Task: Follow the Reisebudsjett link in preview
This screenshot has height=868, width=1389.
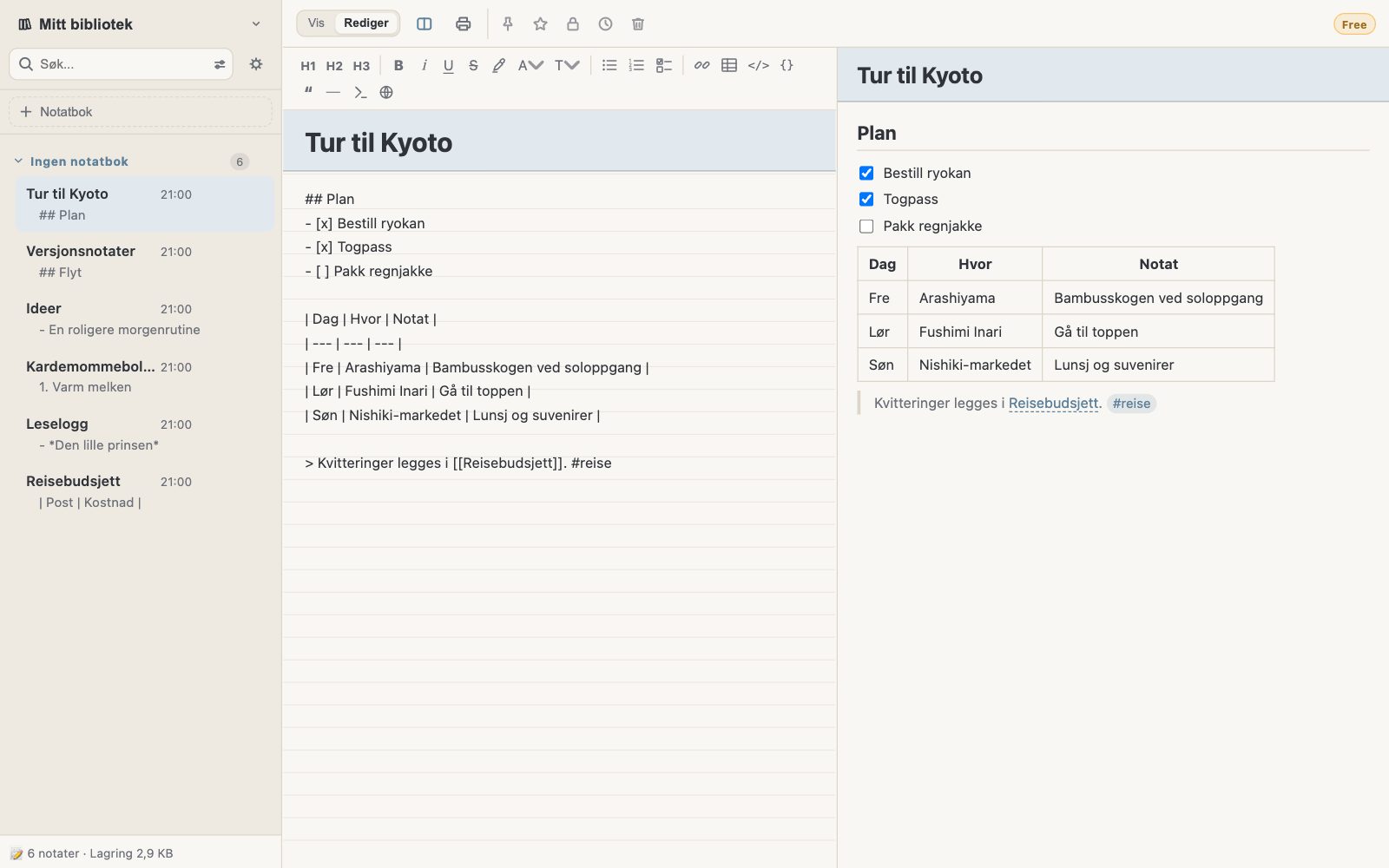Action: coord(1054,403)
